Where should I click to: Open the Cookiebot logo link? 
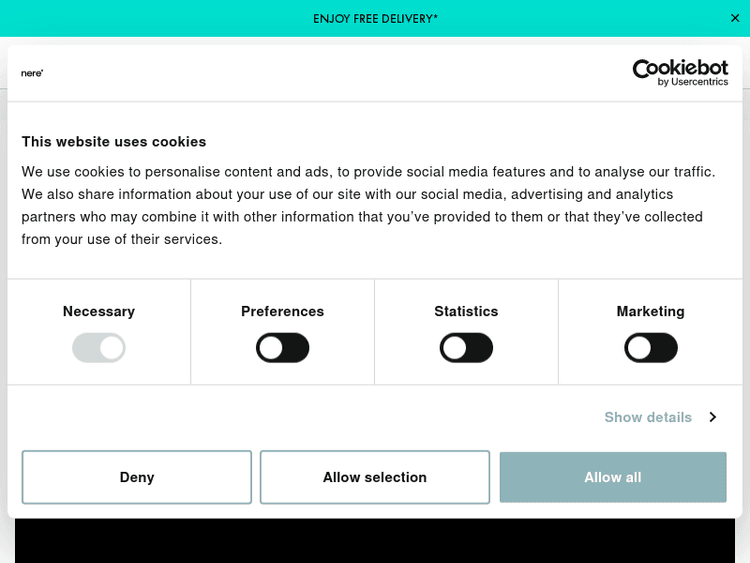point(680,72)
